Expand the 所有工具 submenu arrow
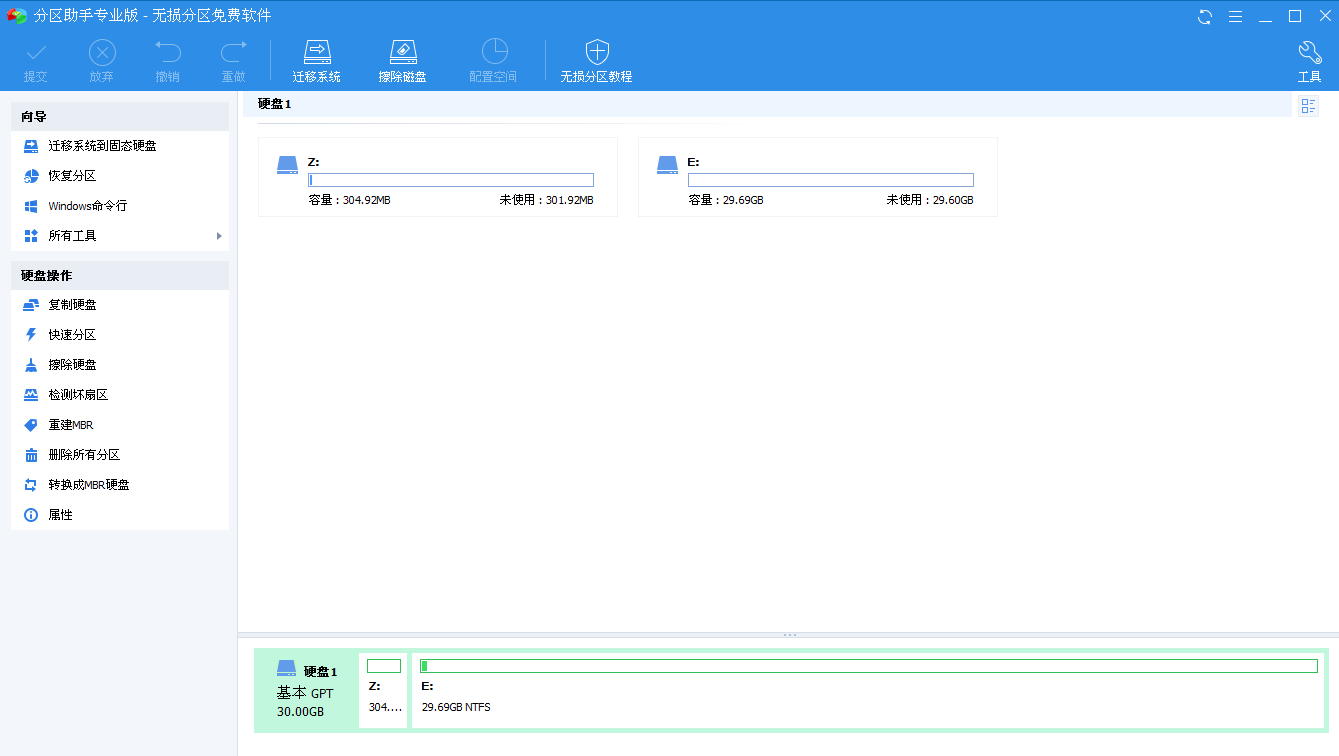This screenshot has width=1339, height=756. pos(219,236)
